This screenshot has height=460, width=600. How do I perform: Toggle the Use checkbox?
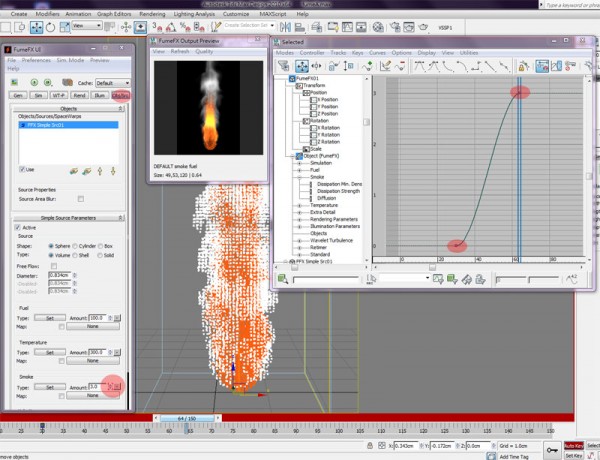point(22,169)
